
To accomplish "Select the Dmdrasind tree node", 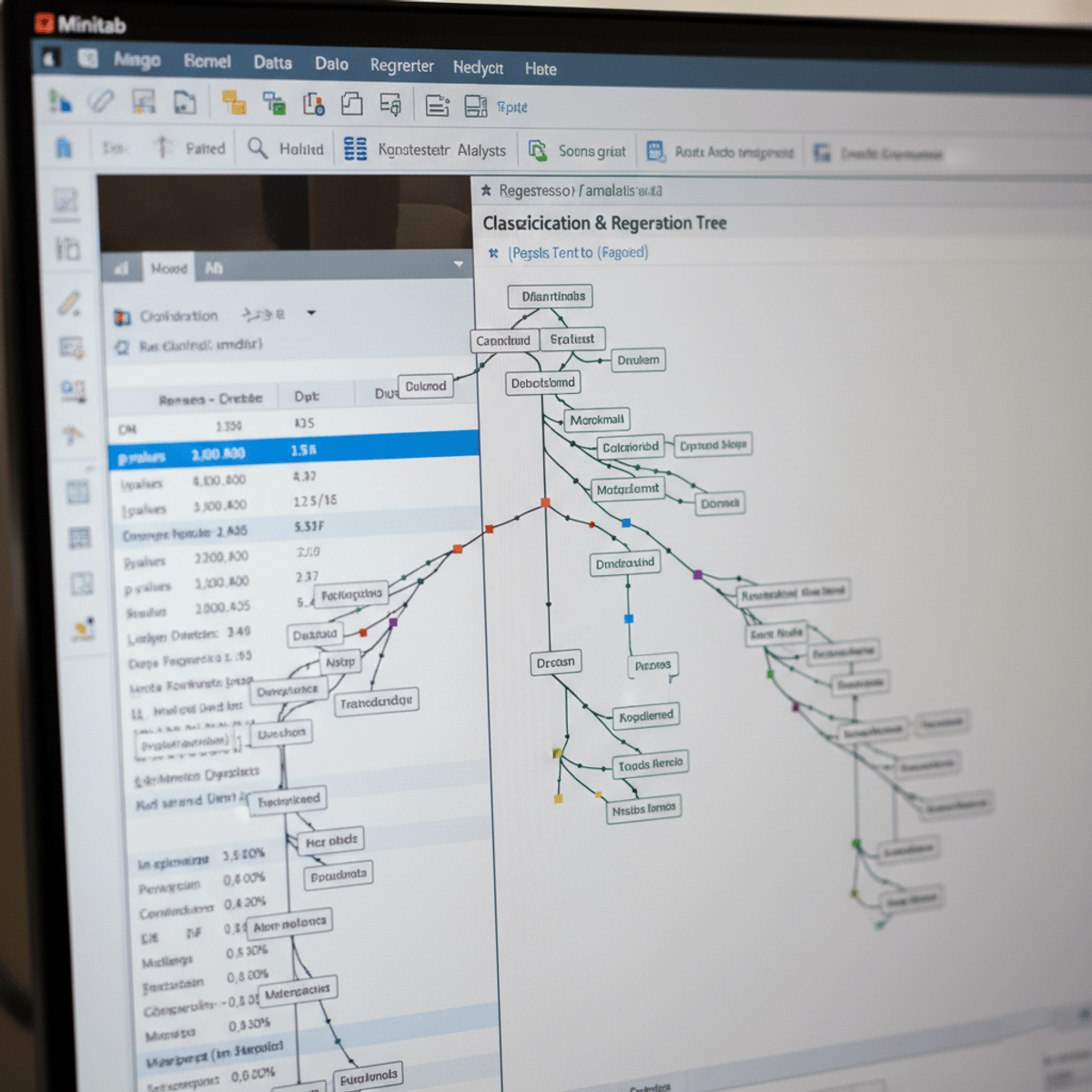I will click(x=625, y=563).
